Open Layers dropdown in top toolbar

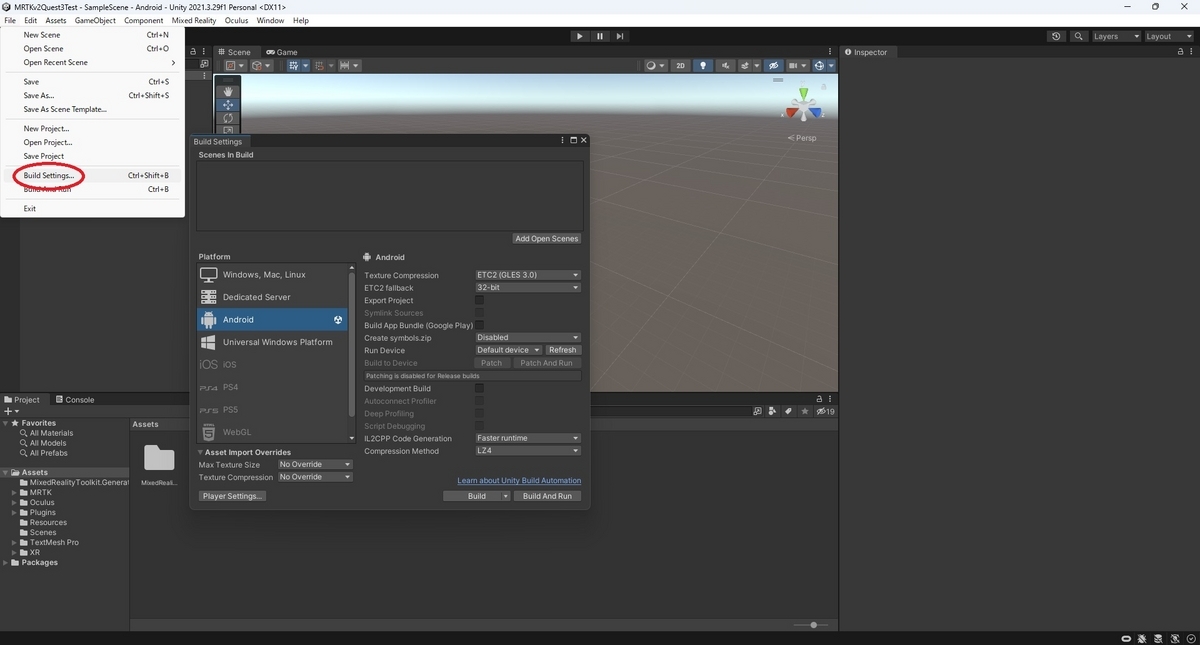click(1115, 36)
